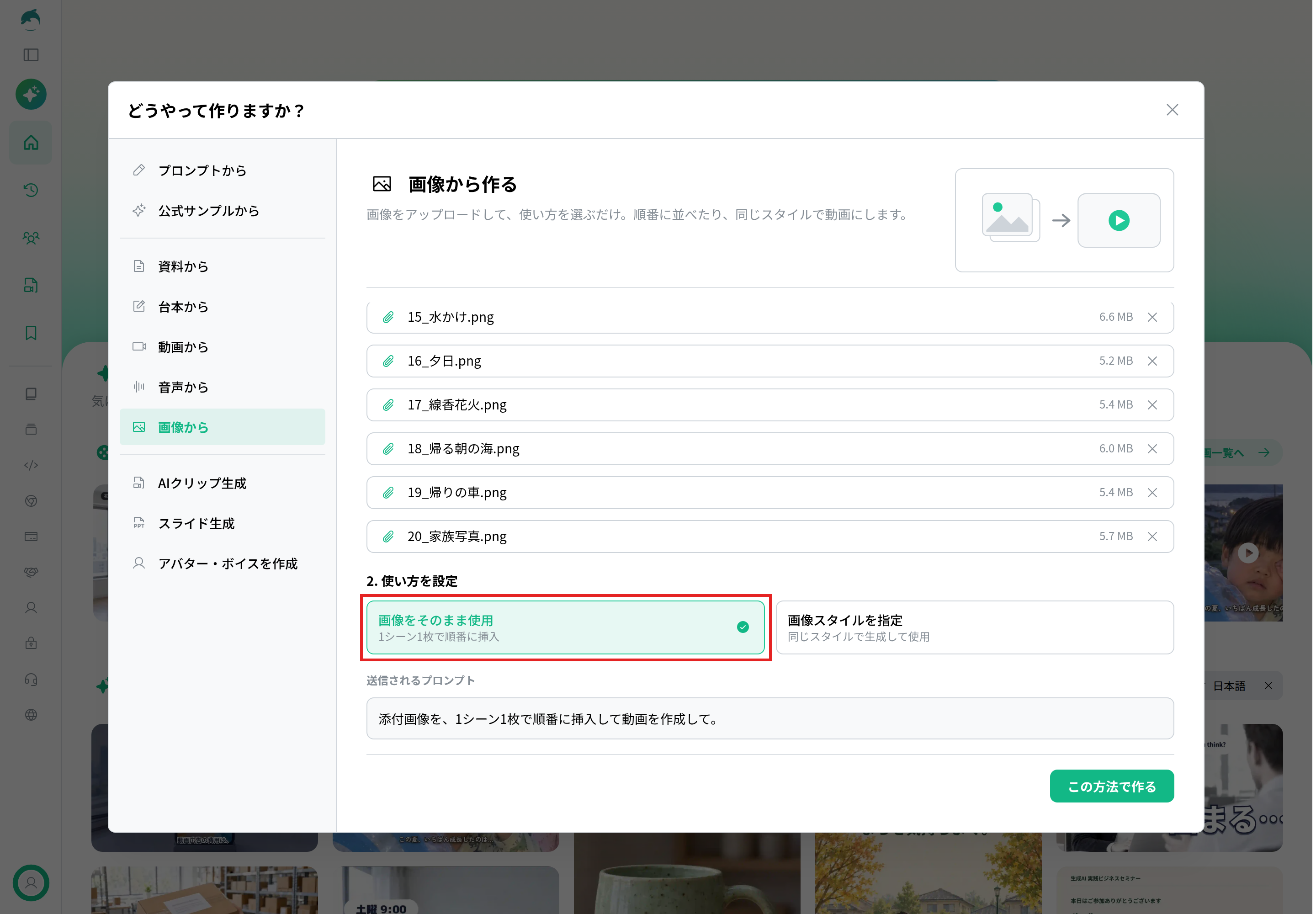Toggle the sidebar panel icon
The width and height of the screenshot is (1316, 914).
[31, 55]
